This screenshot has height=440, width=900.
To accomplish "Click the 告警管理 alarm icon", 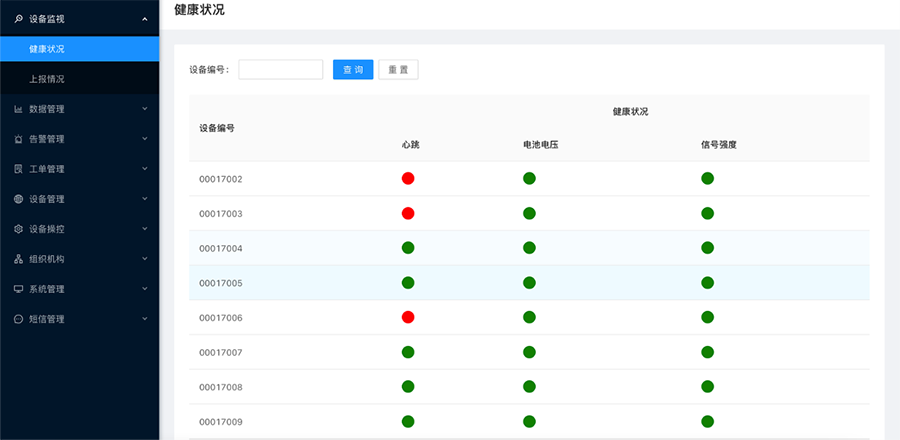I will 18,139.
